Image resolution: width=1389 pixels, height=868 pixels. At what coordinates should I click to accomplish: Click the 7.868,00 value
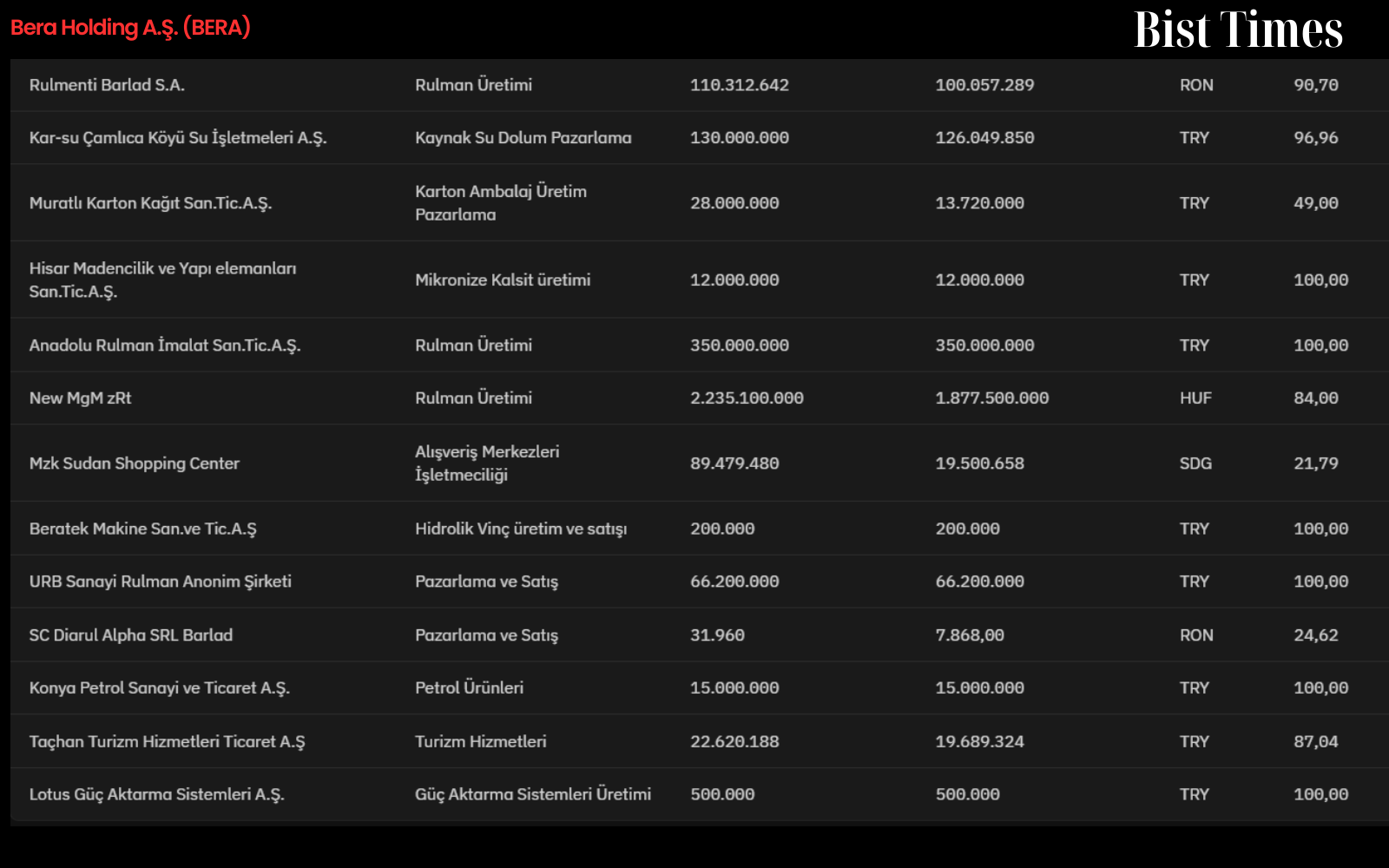pyautogui.click(x=970, y=635)
